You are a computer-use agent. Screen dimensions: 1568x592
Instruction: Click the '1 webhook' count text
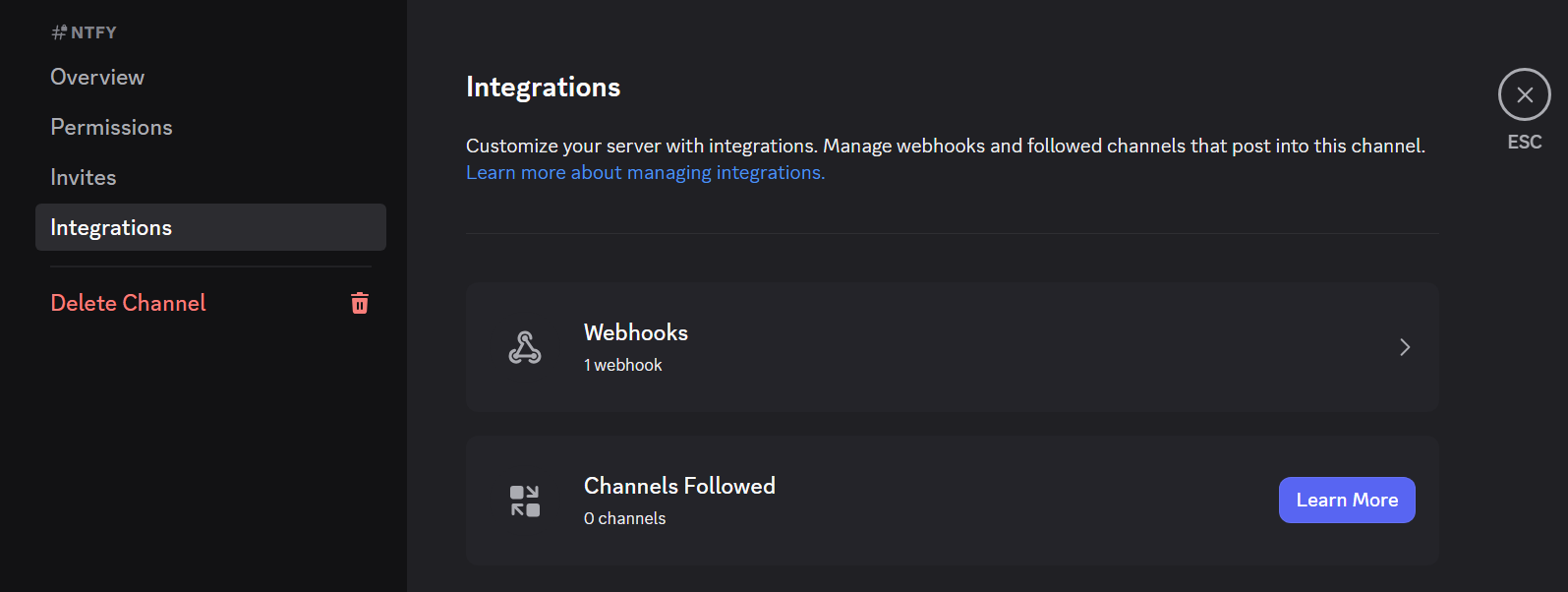pyautogui.click(x=622, y=365)
